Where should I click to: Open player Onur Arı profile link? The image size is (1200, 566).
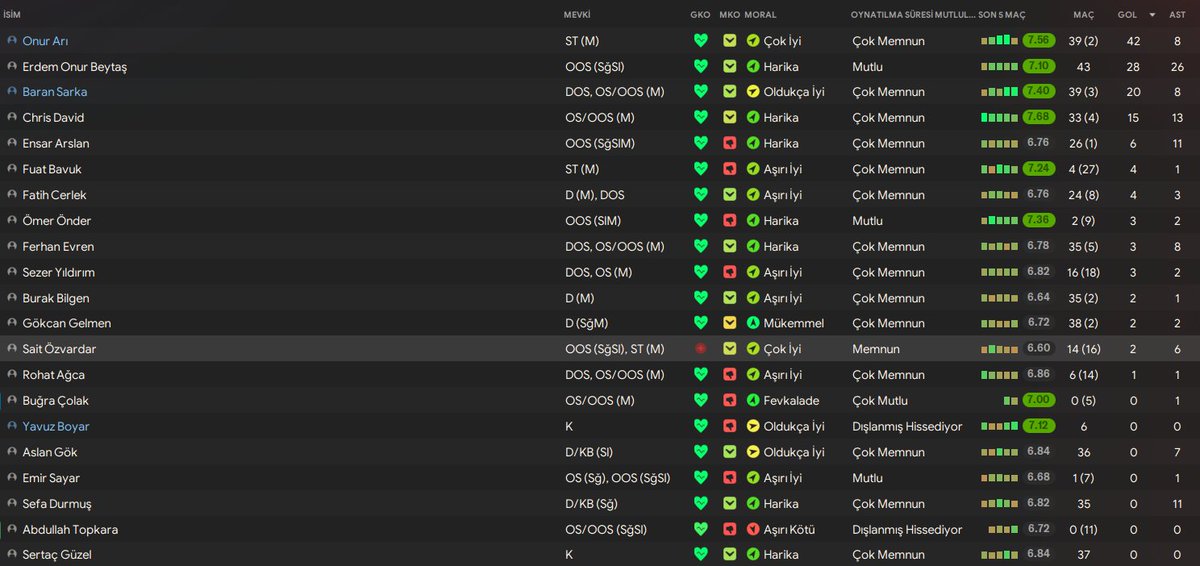click(45, 41)
